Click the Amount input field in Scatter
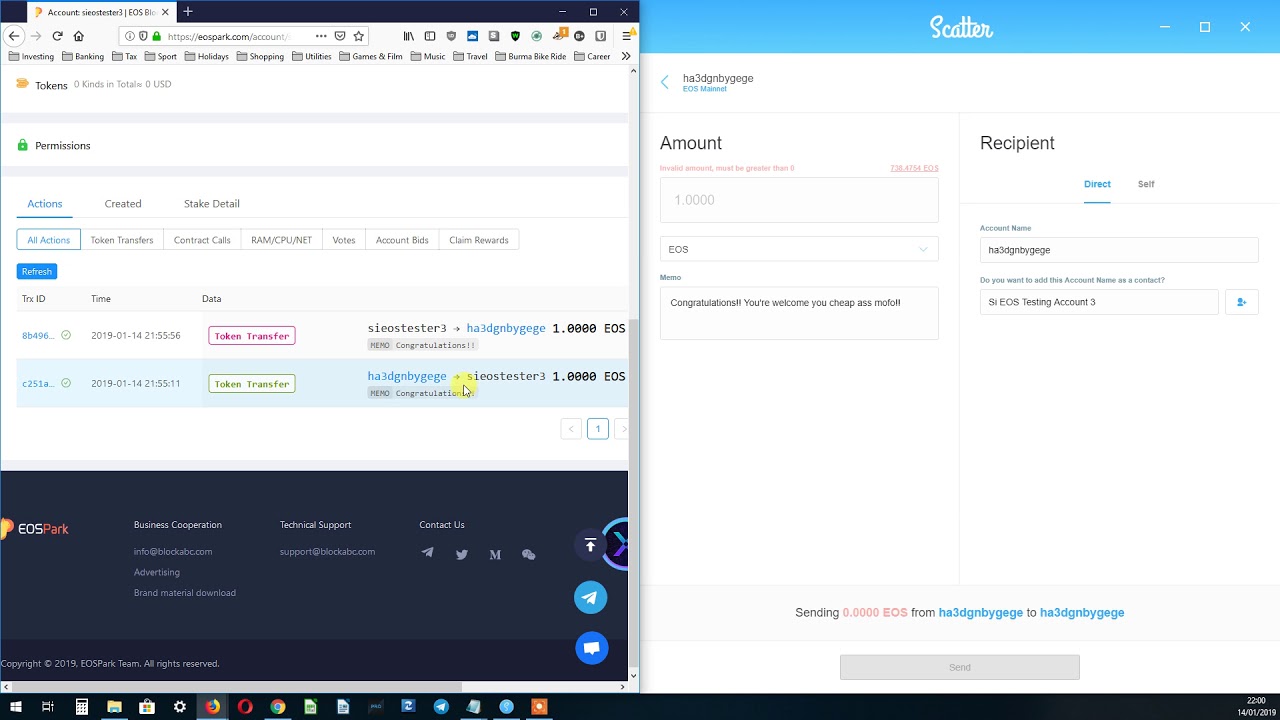This screenshot has height=720, width=1280. pyautogui.click(x=799, y=200)
